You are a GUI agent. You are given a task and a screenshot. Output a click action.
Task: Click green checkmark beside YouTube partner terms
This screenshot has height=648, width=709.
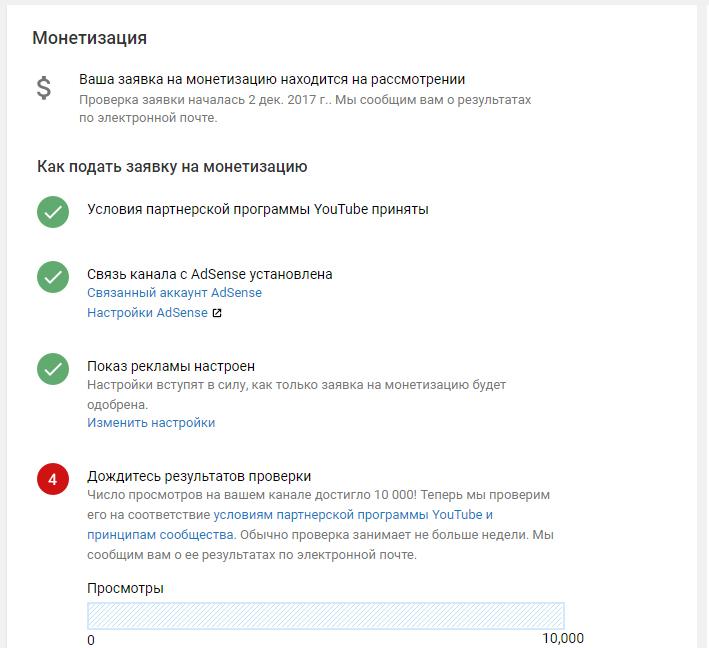53,212
